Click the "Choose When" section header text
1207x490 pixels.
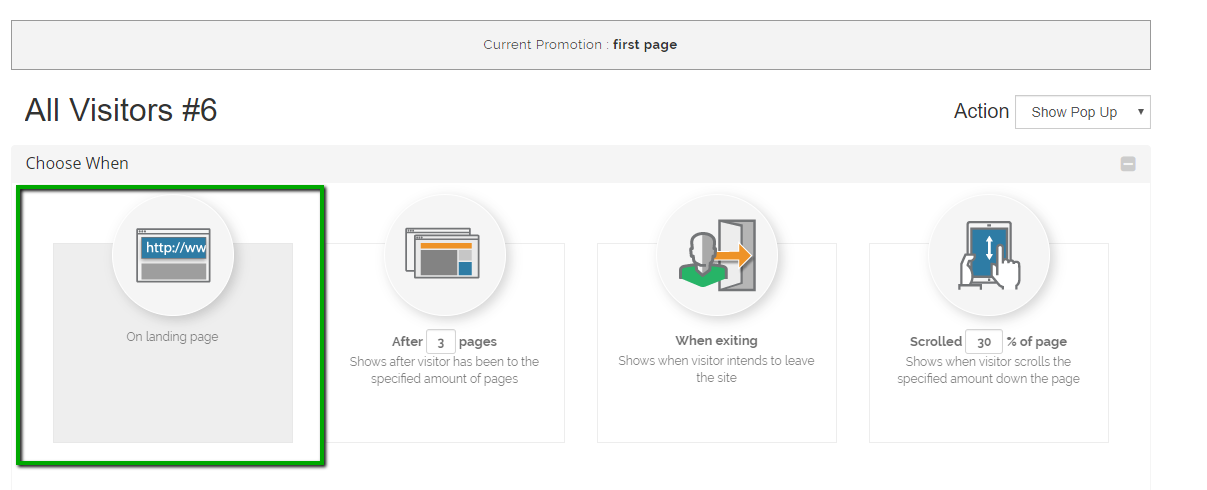(77, 163)
